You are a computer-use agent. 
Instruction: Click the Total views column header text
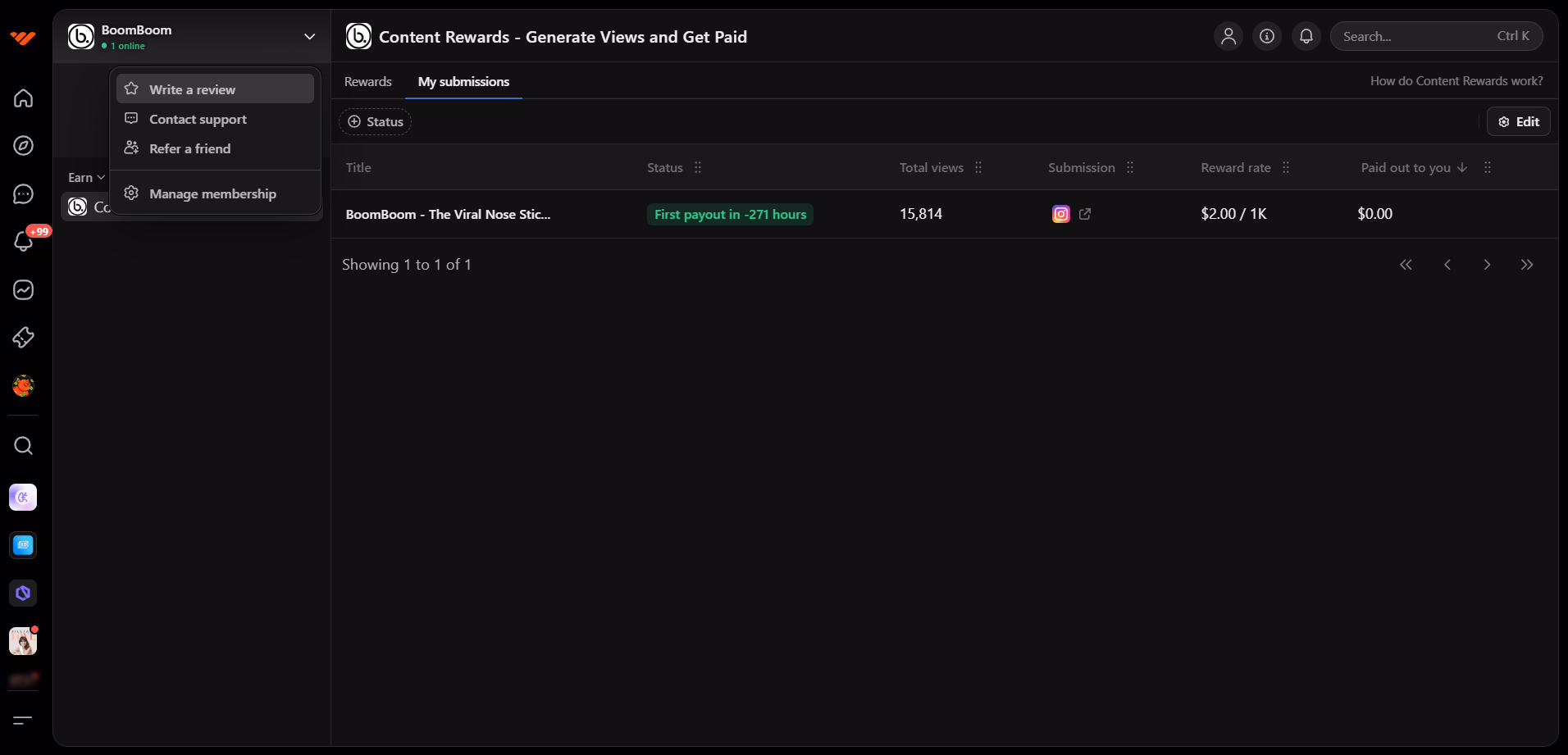tap(931, 167)
